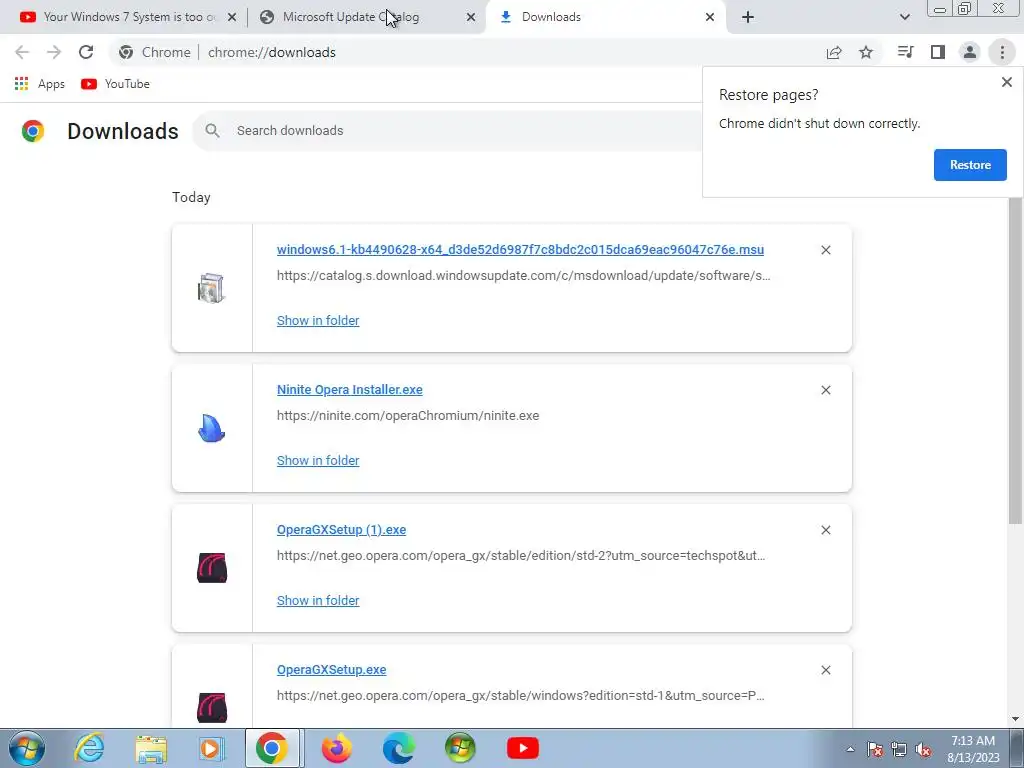1024x768 pixels.
Task: Open windows6.1-kb4490628 msu file link
Action: (520, 249)
